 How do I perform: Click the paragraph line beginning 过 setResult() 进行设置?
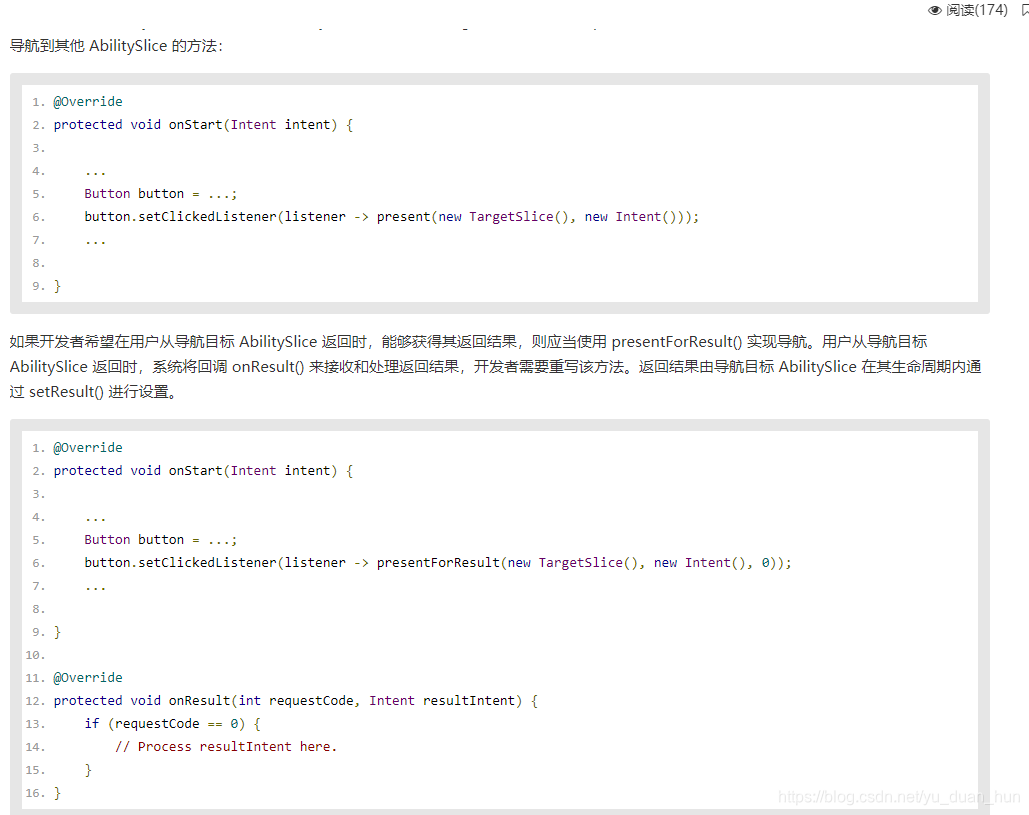tap(93, 392)
